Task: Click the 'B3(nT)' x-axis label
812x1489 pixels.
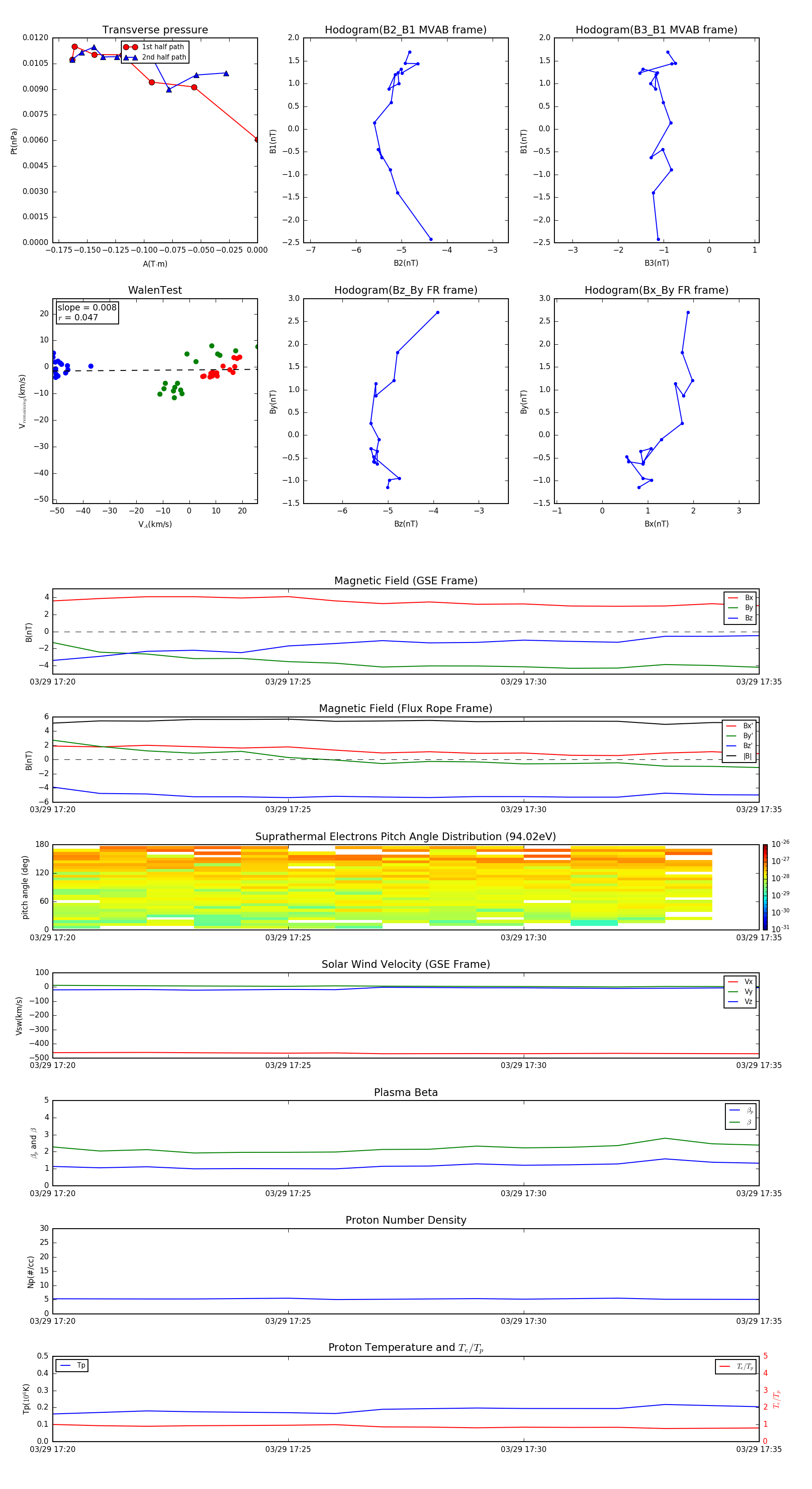Action: 656,263
